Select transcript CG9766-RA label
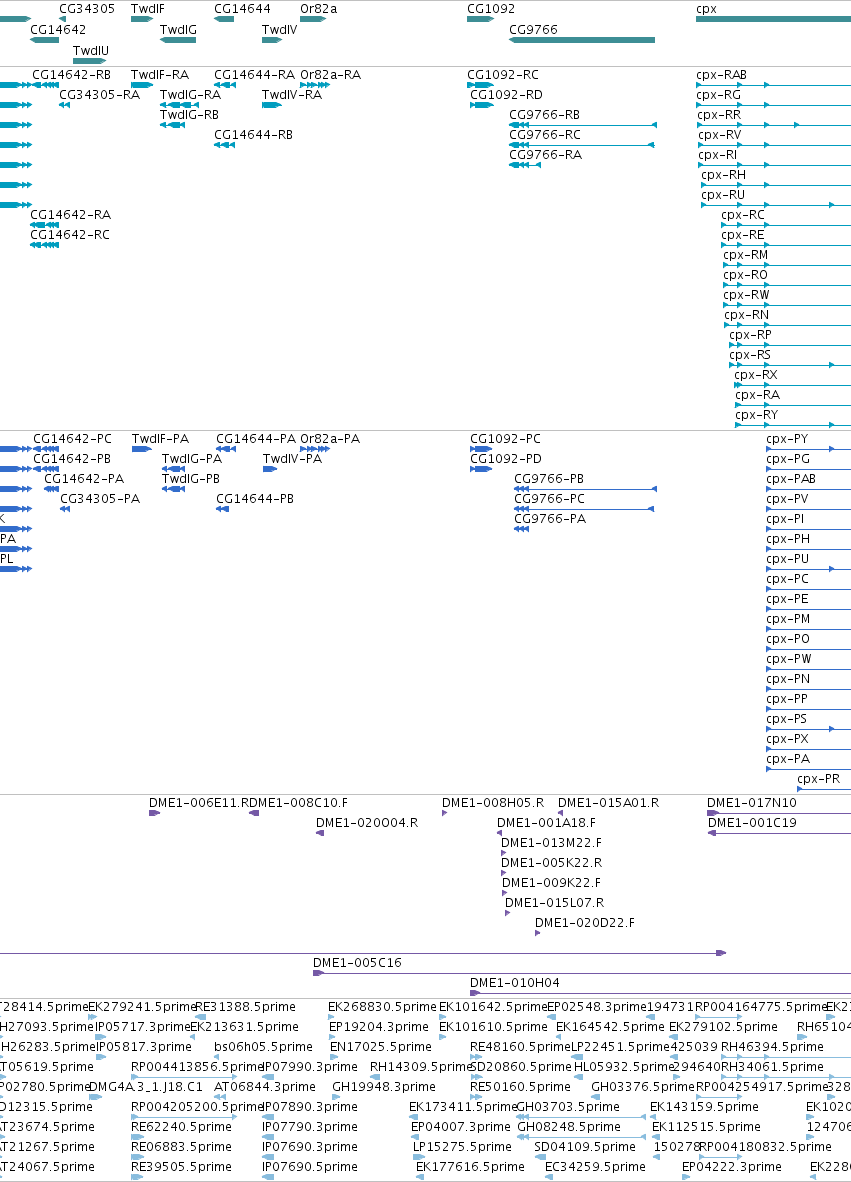 545,155
